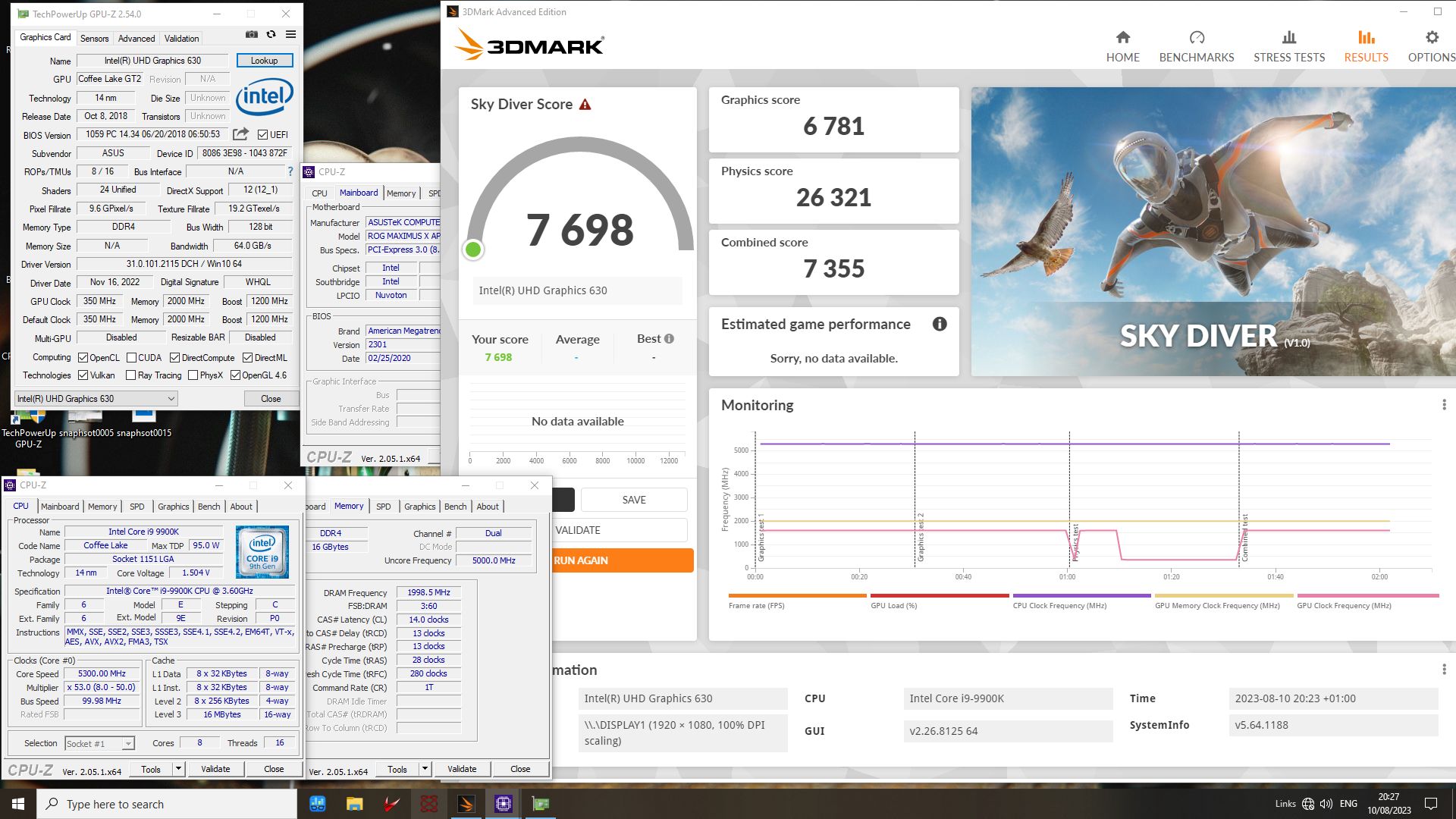
Task: Click Bus Interface question mark in GPU-Z
Action: 290,171
